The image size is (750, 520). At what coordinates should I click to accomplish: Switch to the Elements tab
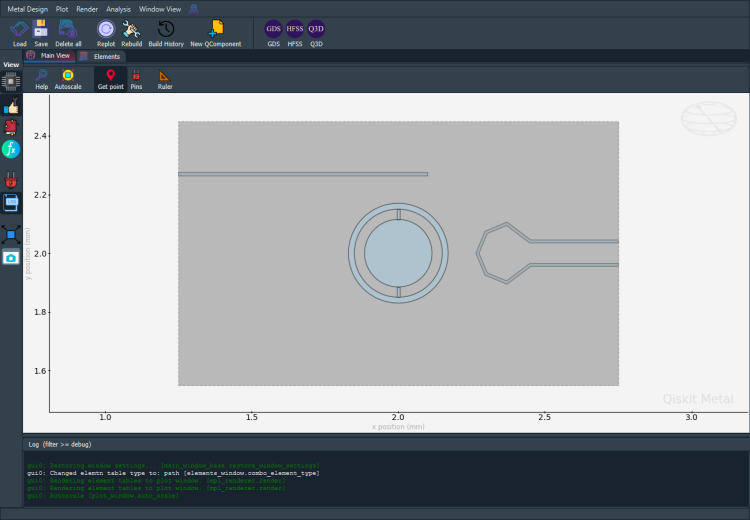point(100,56)
